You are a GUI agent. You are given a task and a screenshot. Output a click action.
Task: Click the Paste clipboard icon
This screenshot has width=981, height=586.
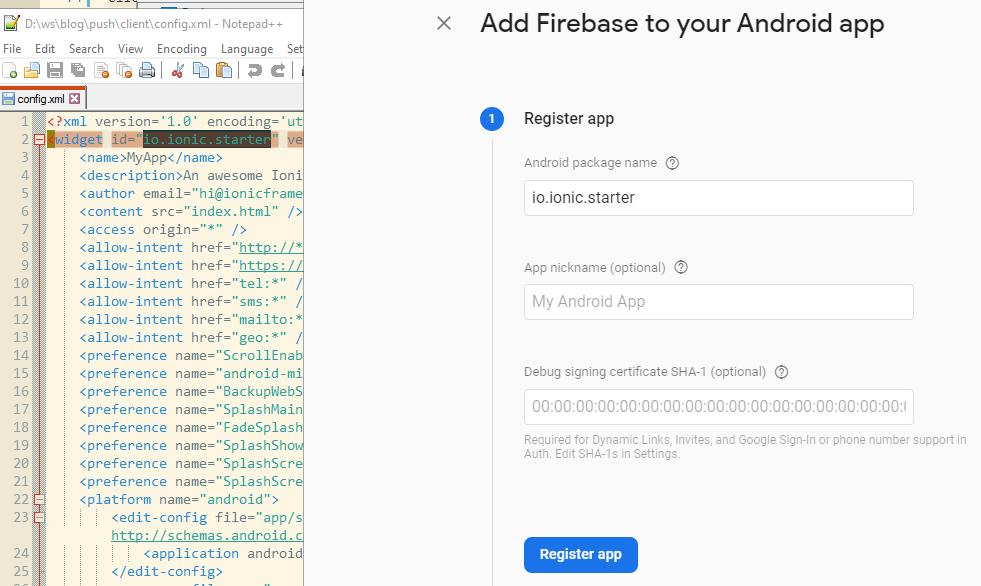224,70
